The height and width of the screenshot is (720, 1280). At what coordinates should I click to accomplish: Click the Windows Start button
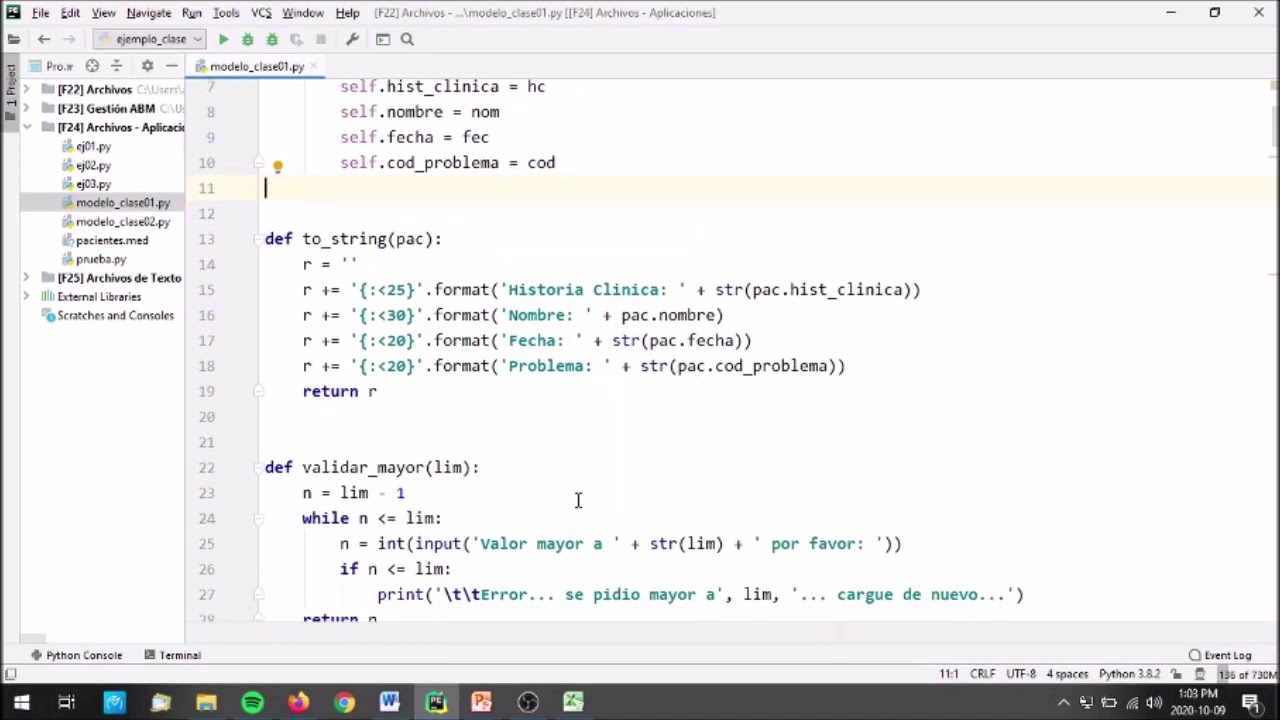point(21,702)
